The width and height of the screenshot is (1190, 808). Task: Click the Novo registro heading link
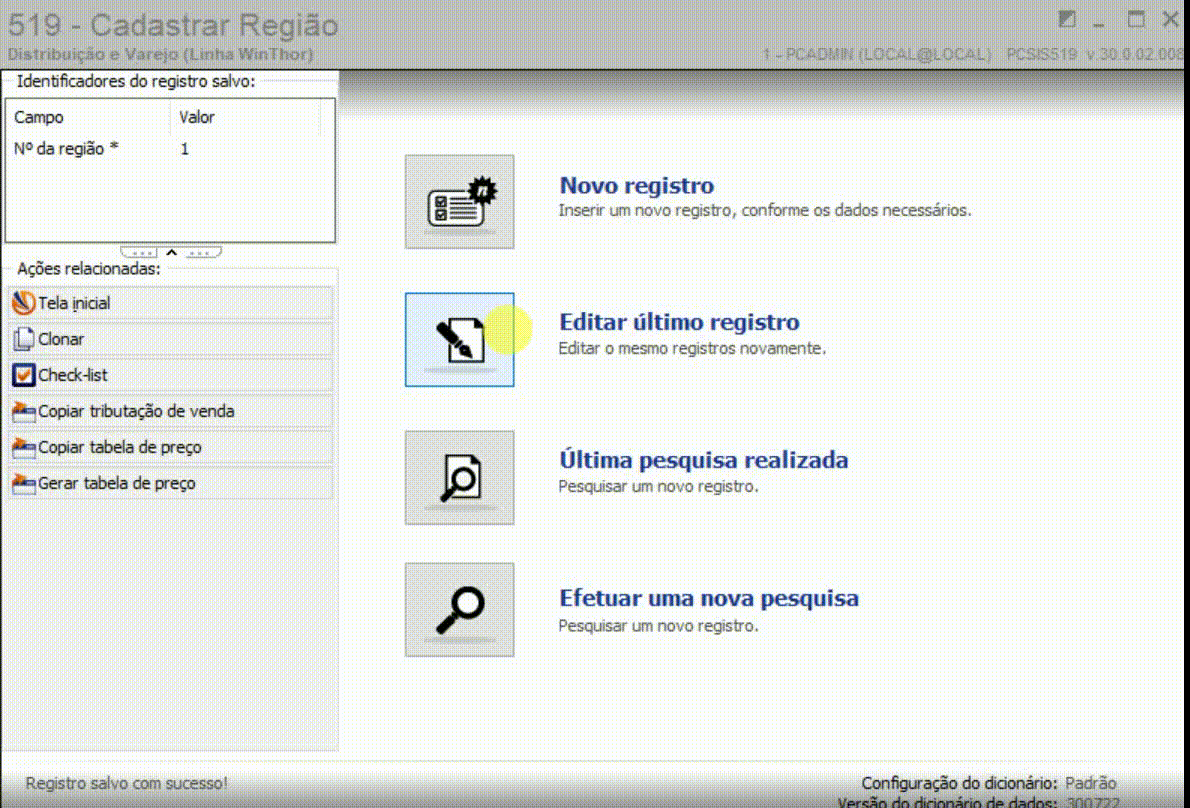tap(637, 186)
